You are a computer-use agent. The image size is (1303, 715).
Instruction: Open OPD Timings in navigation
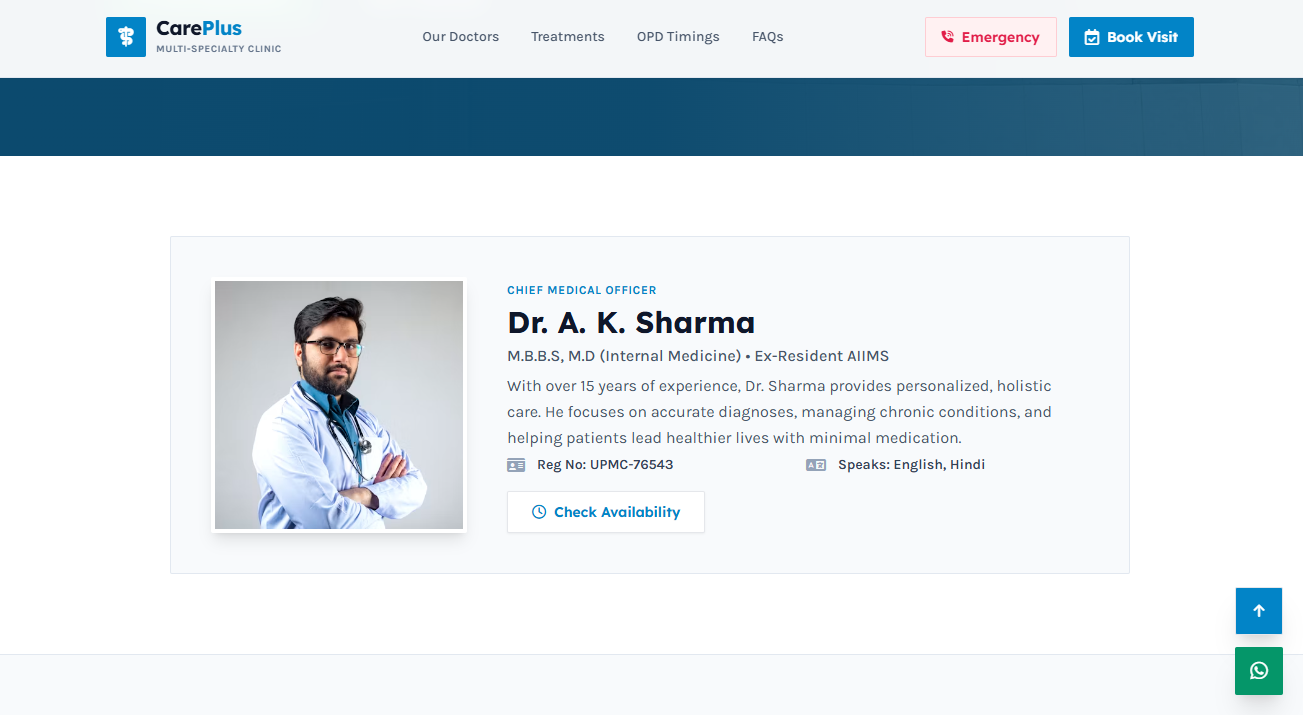pos(678,37)
